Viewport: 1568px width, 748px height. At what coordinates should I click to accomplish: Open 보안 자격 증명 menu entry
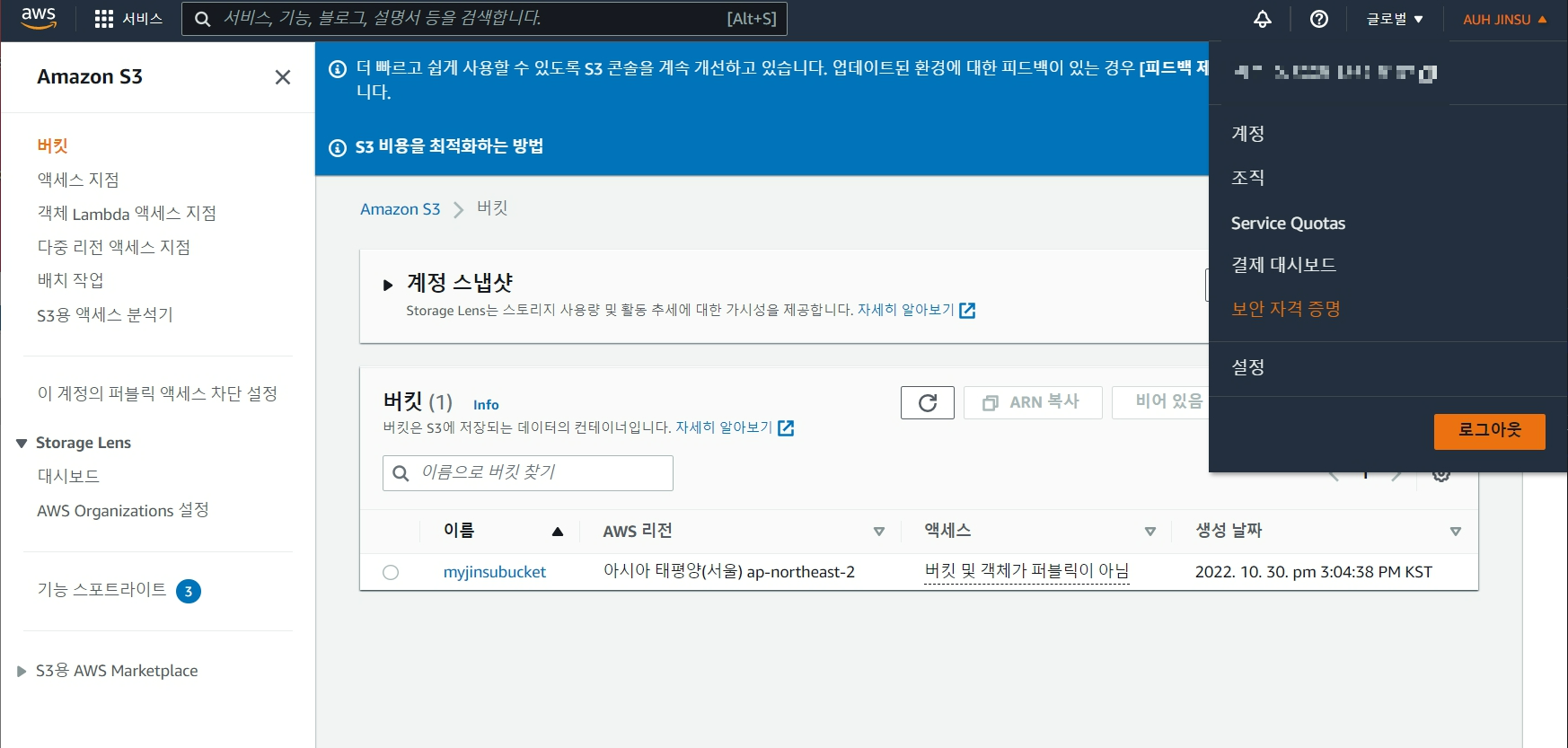pyautogui.click(x=1286, y=309)
